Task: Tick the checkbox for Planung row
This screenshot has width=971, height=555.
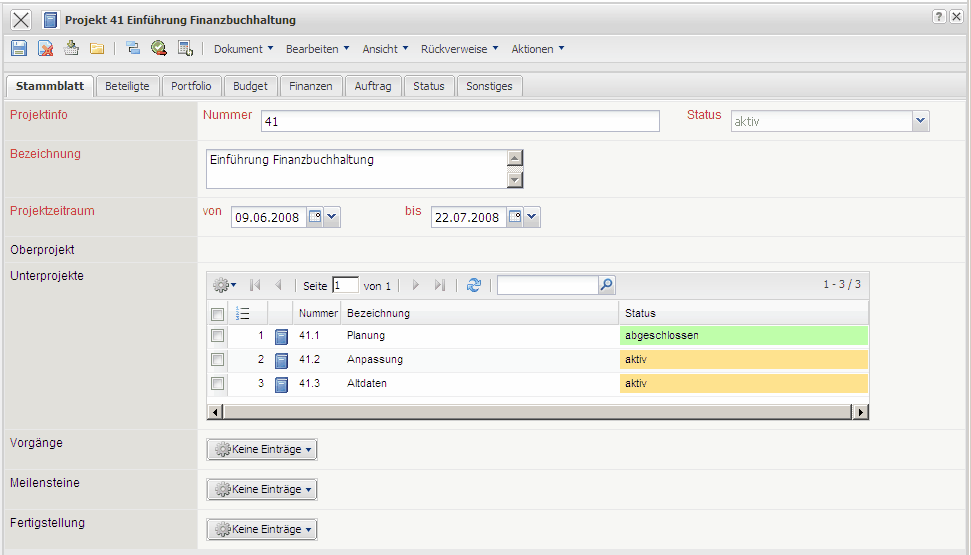Action: [x=217, y=336]
